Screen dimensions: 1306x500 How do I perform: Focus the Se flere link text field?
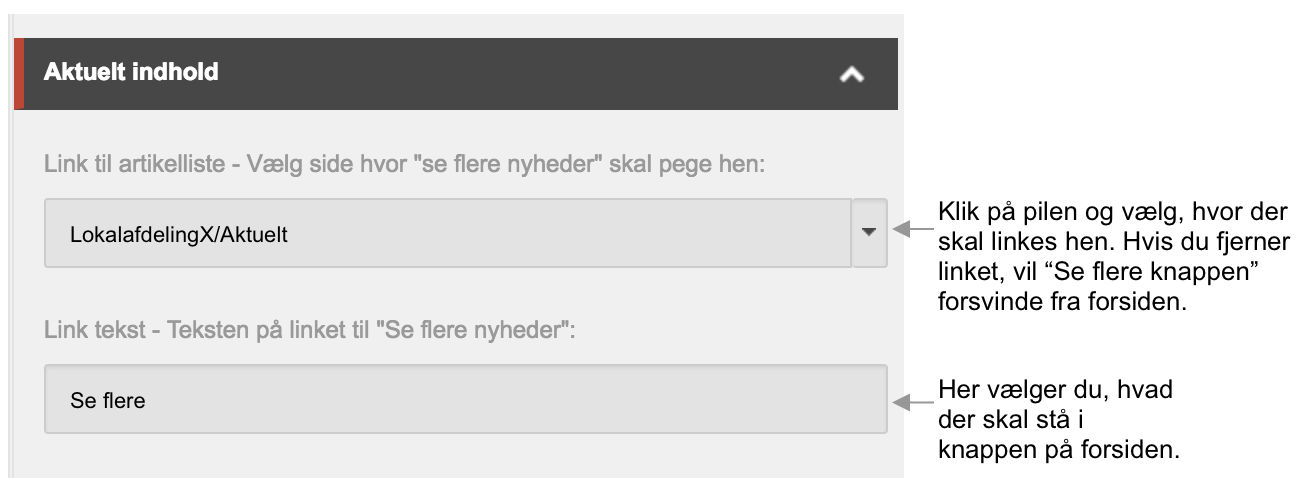pos(465,400)
